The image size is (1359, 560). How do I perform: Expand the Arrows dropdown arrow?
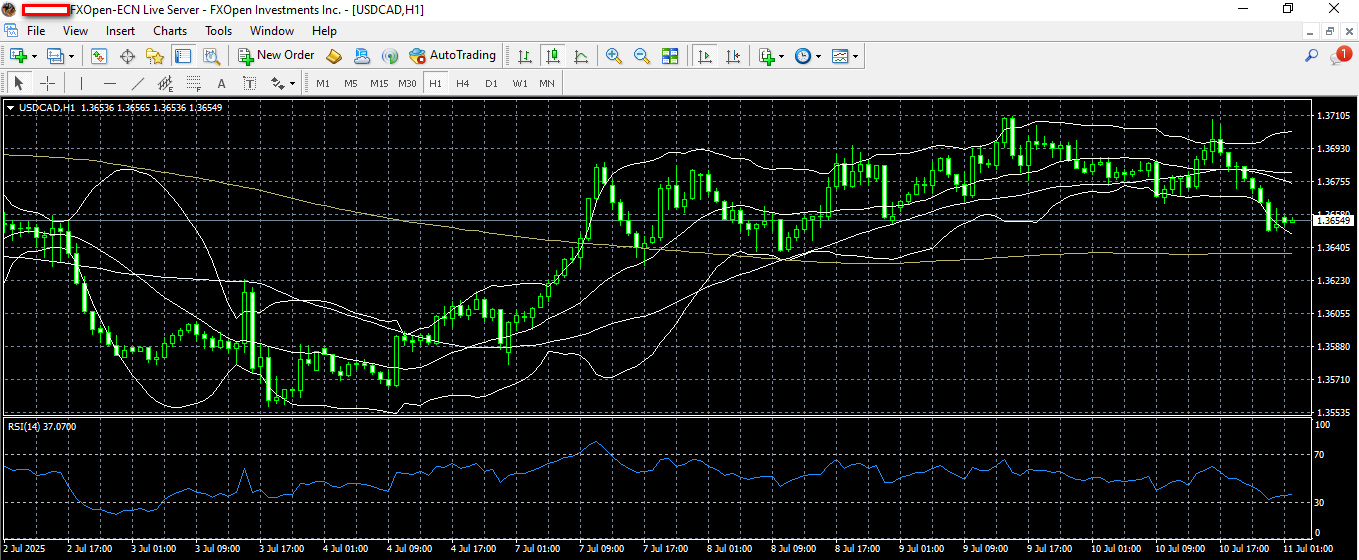coord(292,83)
